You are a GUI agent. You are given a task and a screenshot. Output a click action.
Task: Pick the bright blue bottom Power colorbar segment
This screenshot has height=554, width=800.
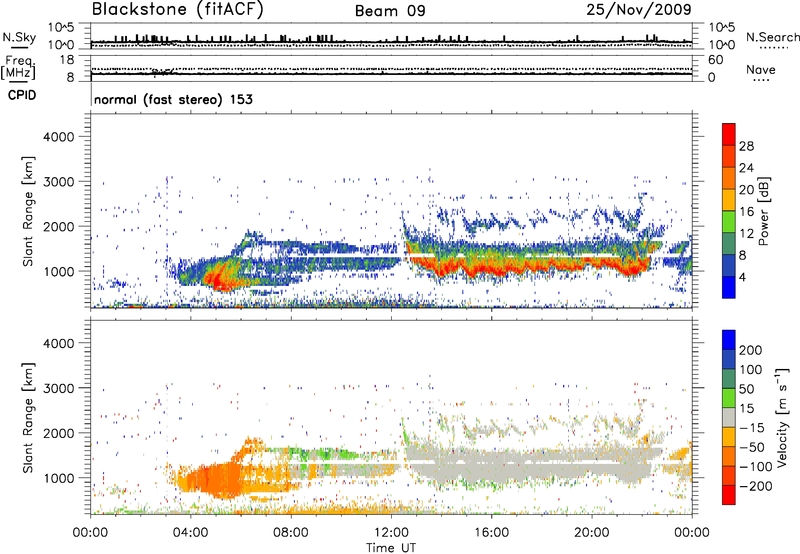point(729,287)
